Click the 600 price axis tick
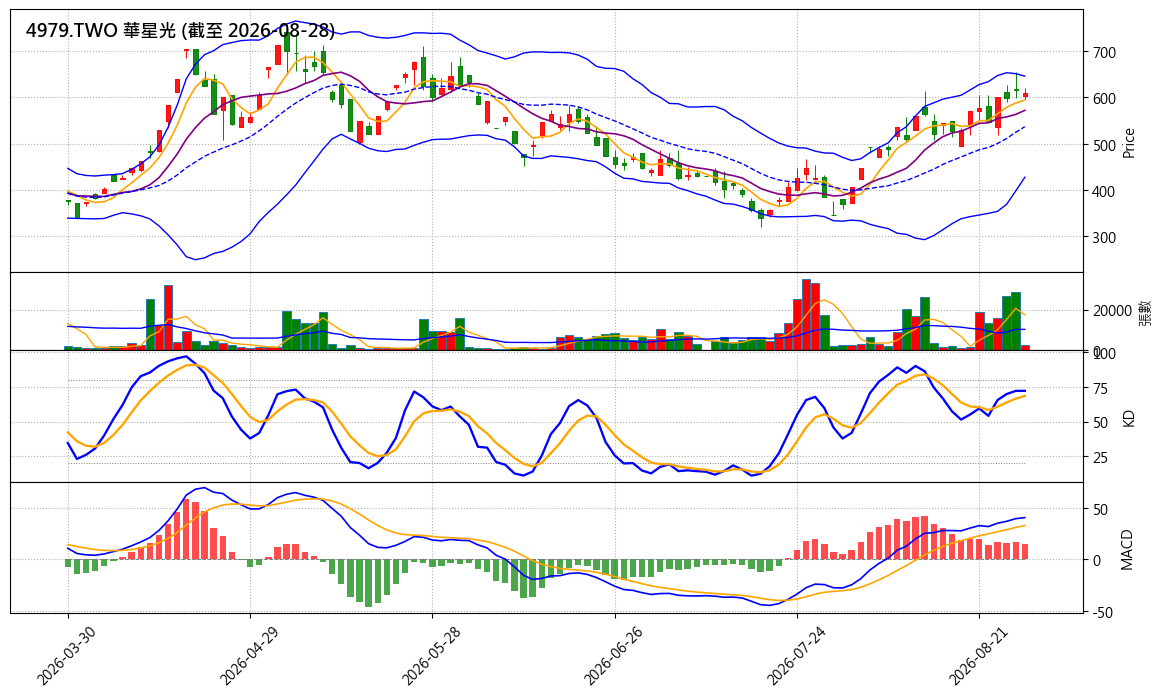The image size is (1164, 698). [x=1105, y=99]
